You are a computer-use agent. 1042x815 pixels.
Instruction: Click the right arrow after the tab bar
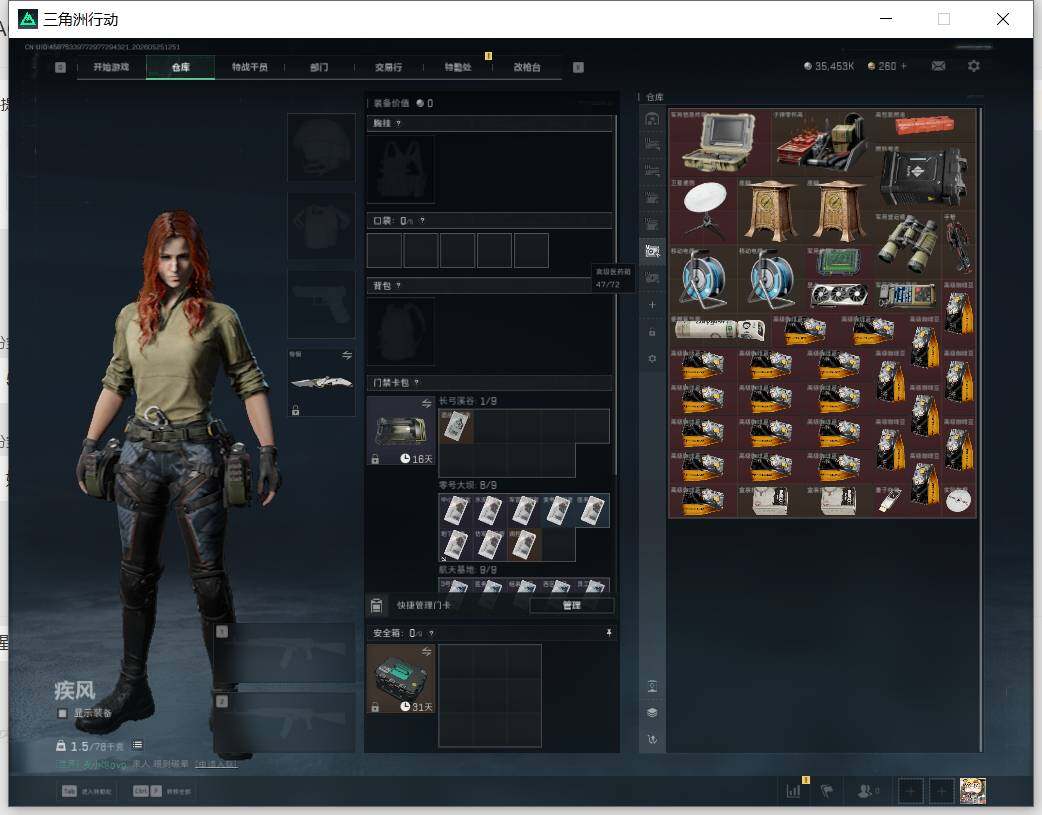pos(578,67)
